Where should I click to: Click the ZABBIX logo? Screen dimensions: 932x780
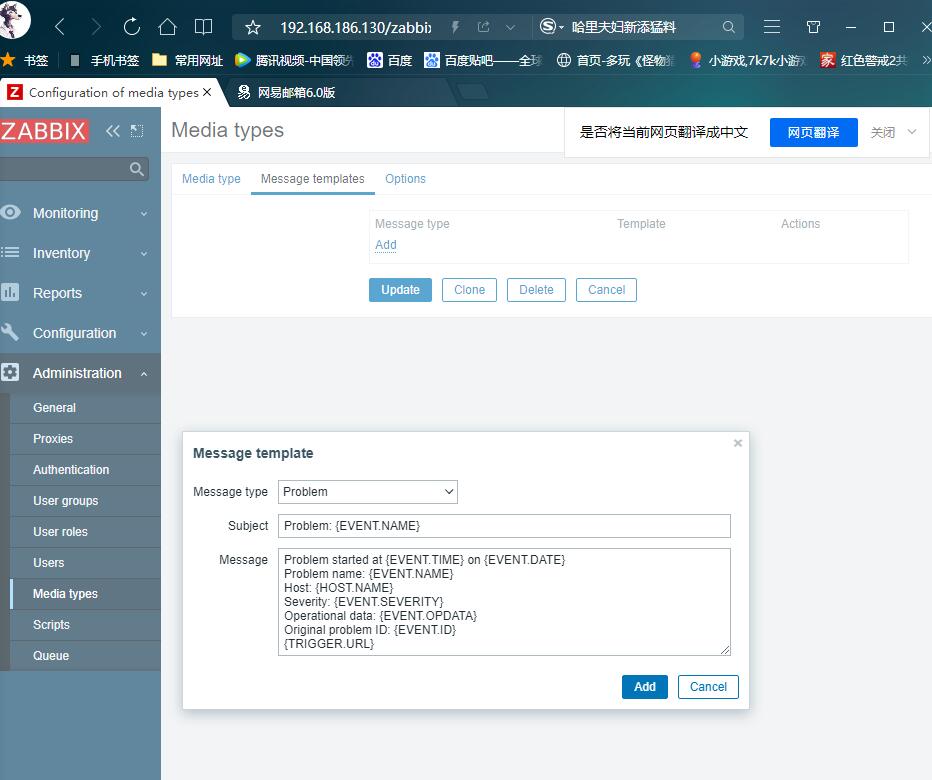pos(43,131)
